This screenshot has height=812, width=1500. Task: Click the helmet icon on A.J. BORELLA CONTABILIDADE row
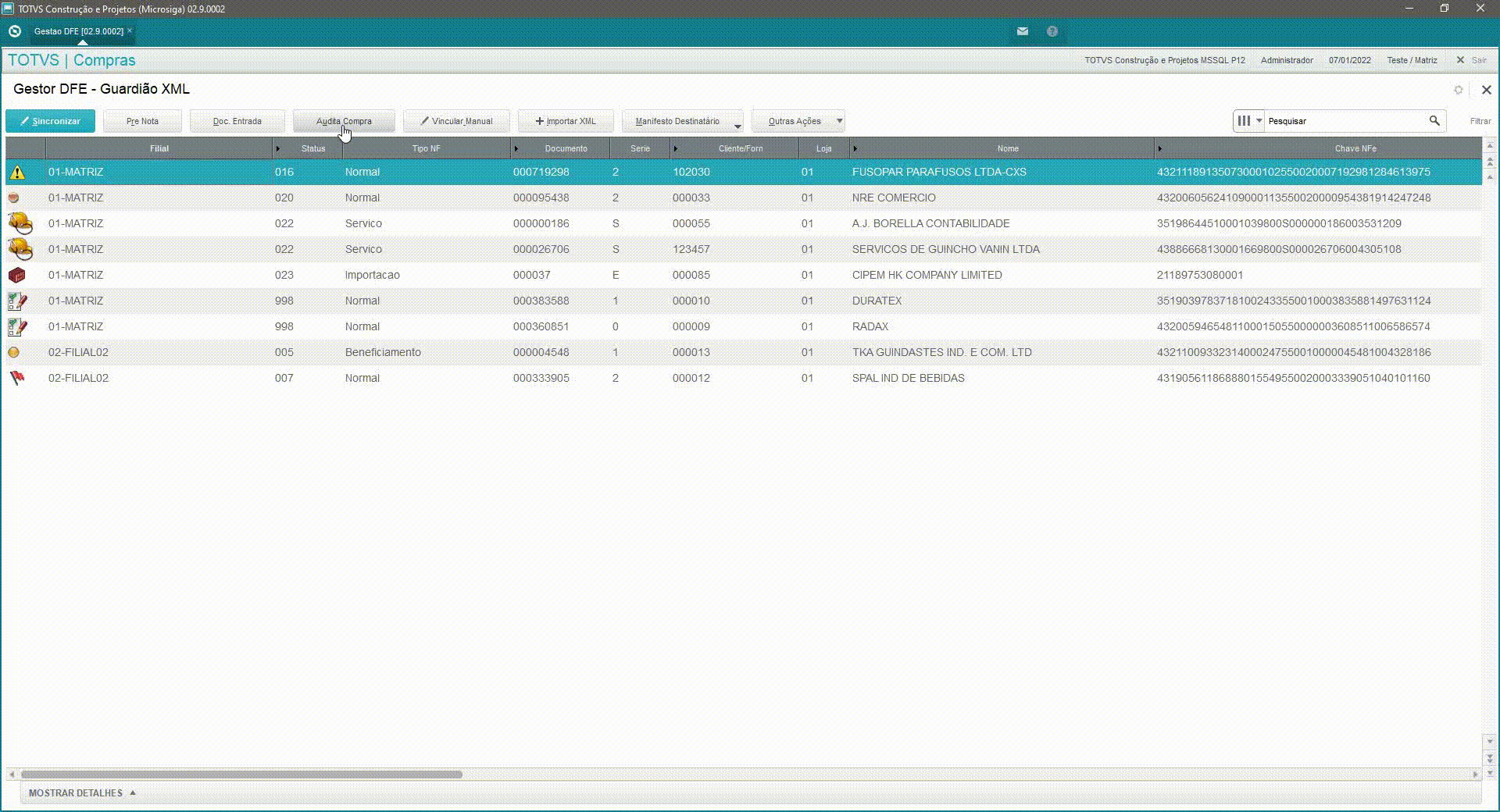click(20, 223)
